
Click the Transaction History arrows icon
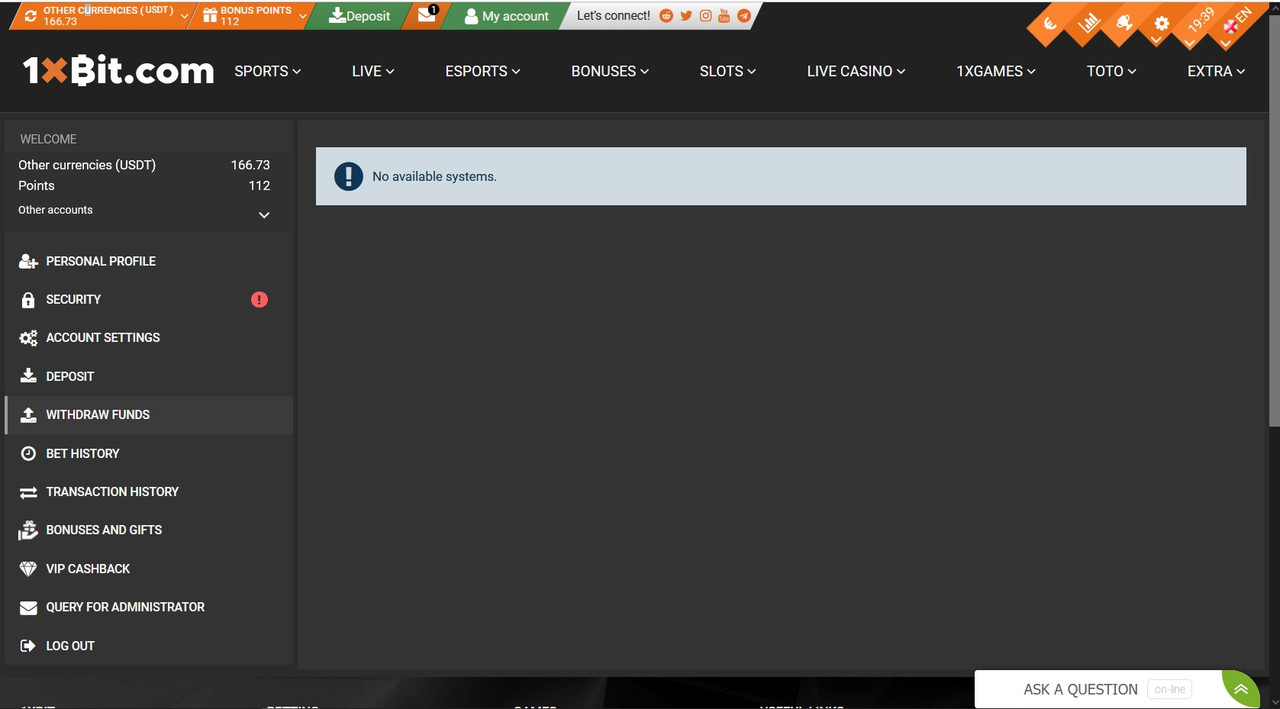pos(28,492)
